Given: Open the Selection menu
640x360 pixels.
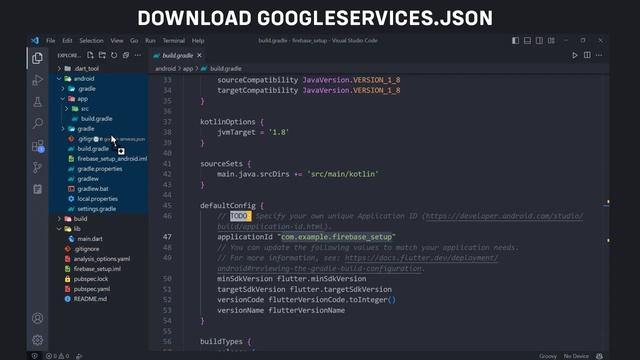Looking at the screenshot, I should pos(91,40).
